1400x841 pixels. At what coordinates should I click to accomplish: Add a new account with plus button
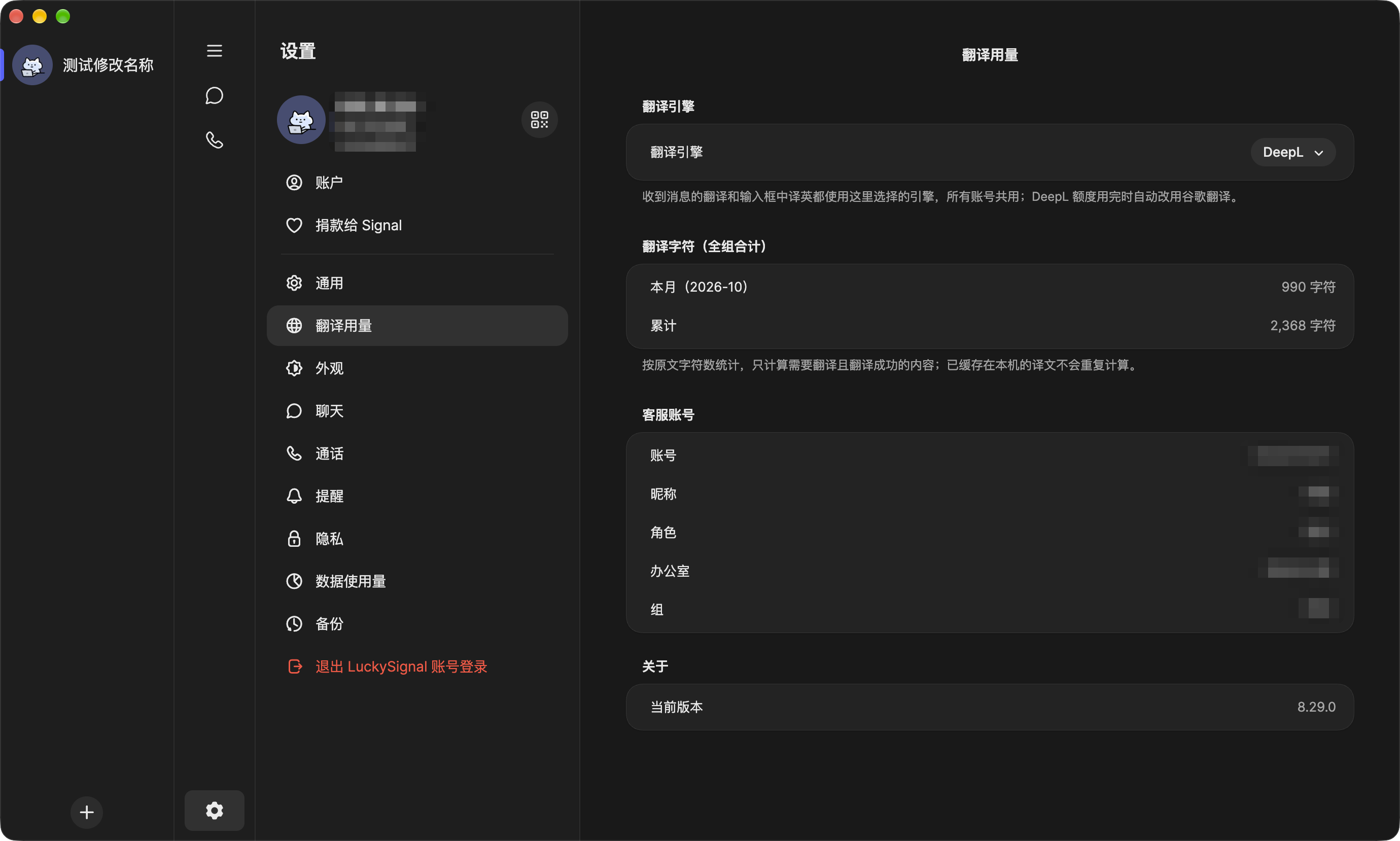pos(87,812)
